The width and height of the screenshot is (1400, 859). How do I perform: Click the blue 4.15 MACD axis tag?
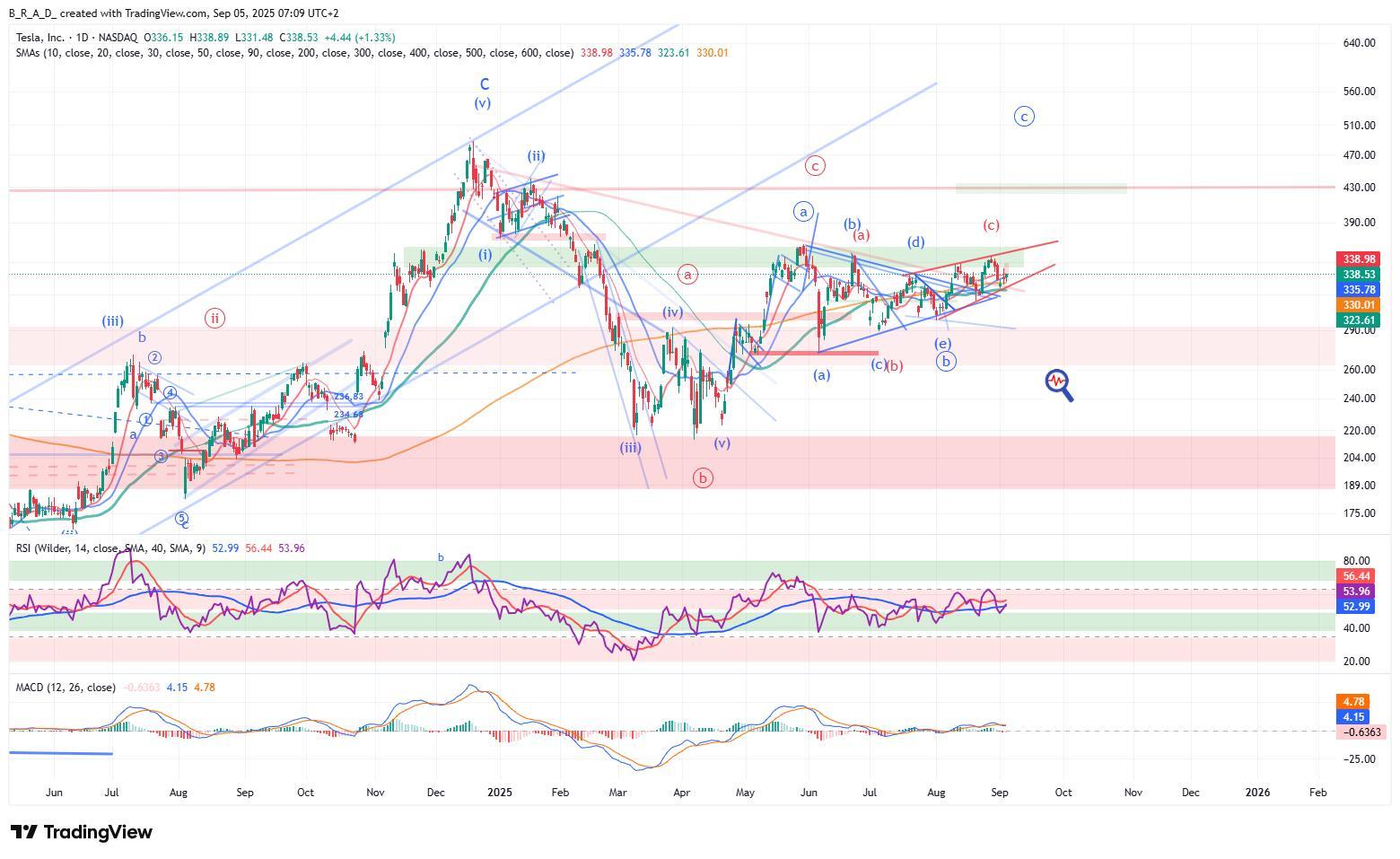[1353, 717]
